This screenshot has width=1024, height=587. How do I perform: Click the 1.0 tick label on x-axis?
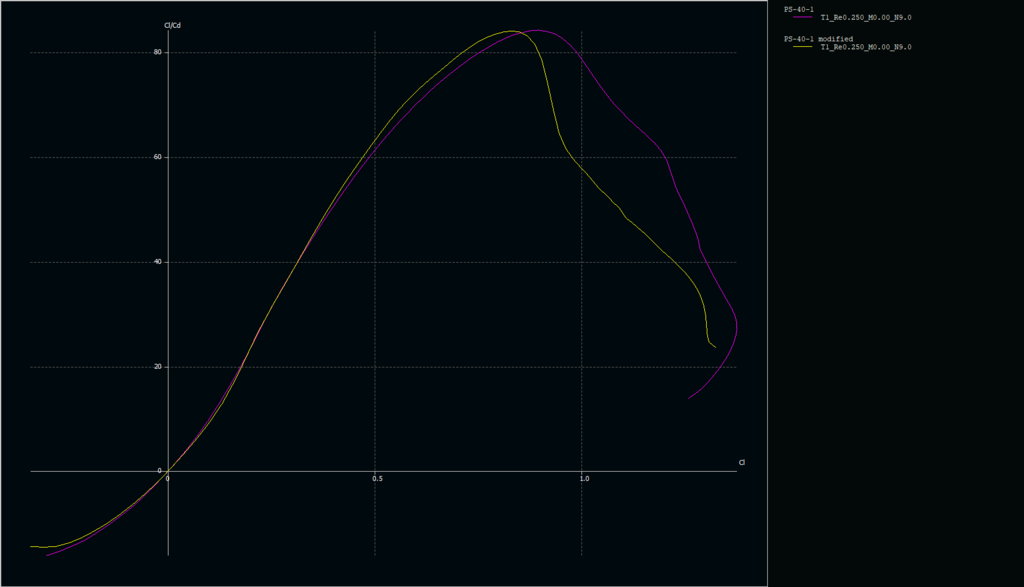click(x=584, y=479)
